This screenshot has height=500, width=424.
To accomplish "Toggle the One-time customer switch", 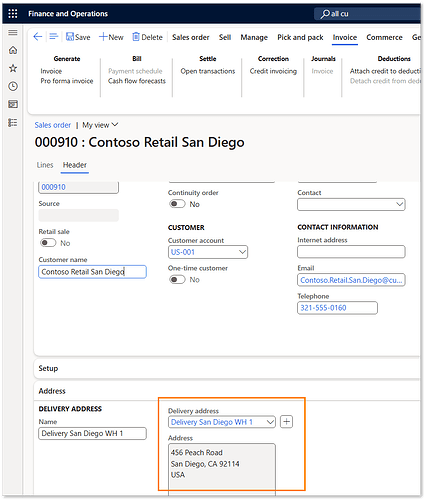I will pos(177,279).
